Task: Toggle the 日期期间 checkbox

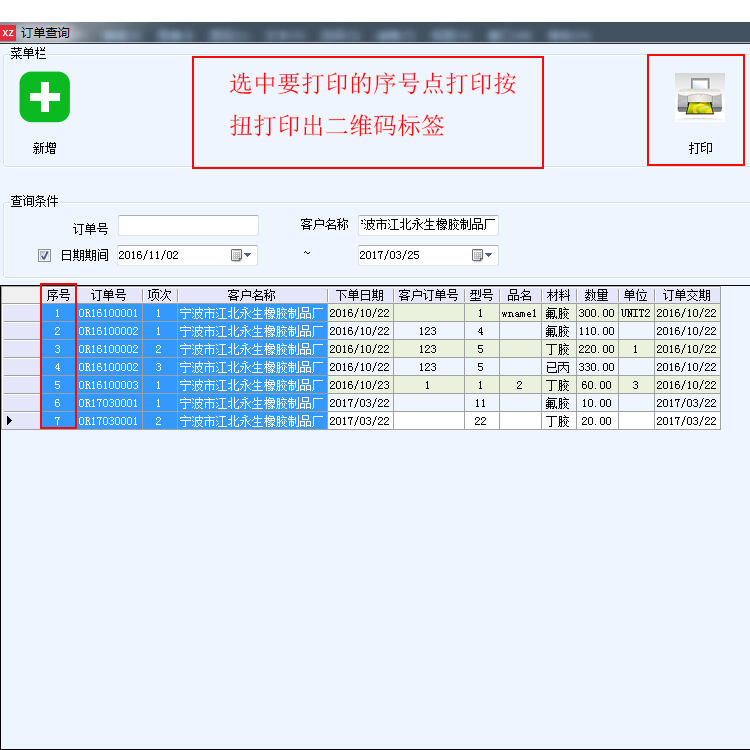Action: pos(44,255)
